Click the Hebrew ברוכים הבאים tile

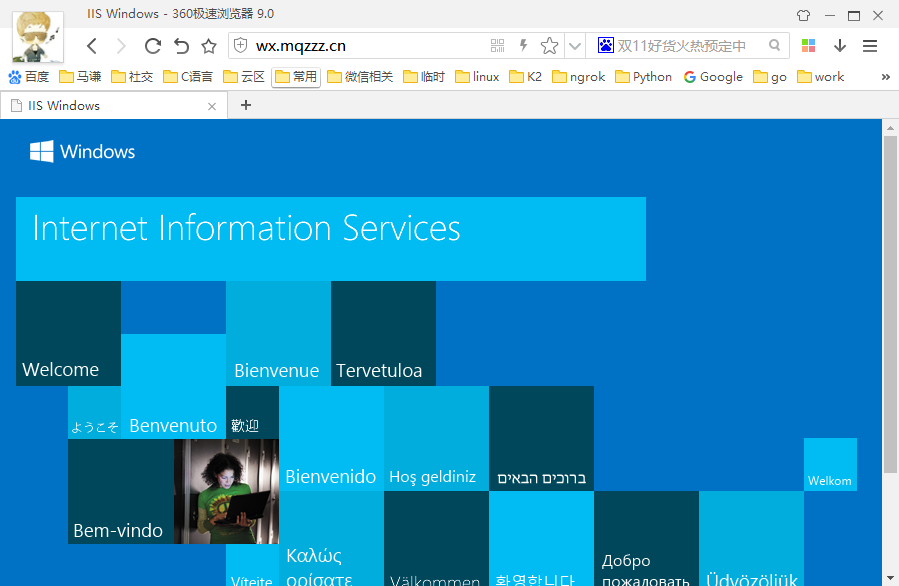pyautogui.click(x=541, y=438)
